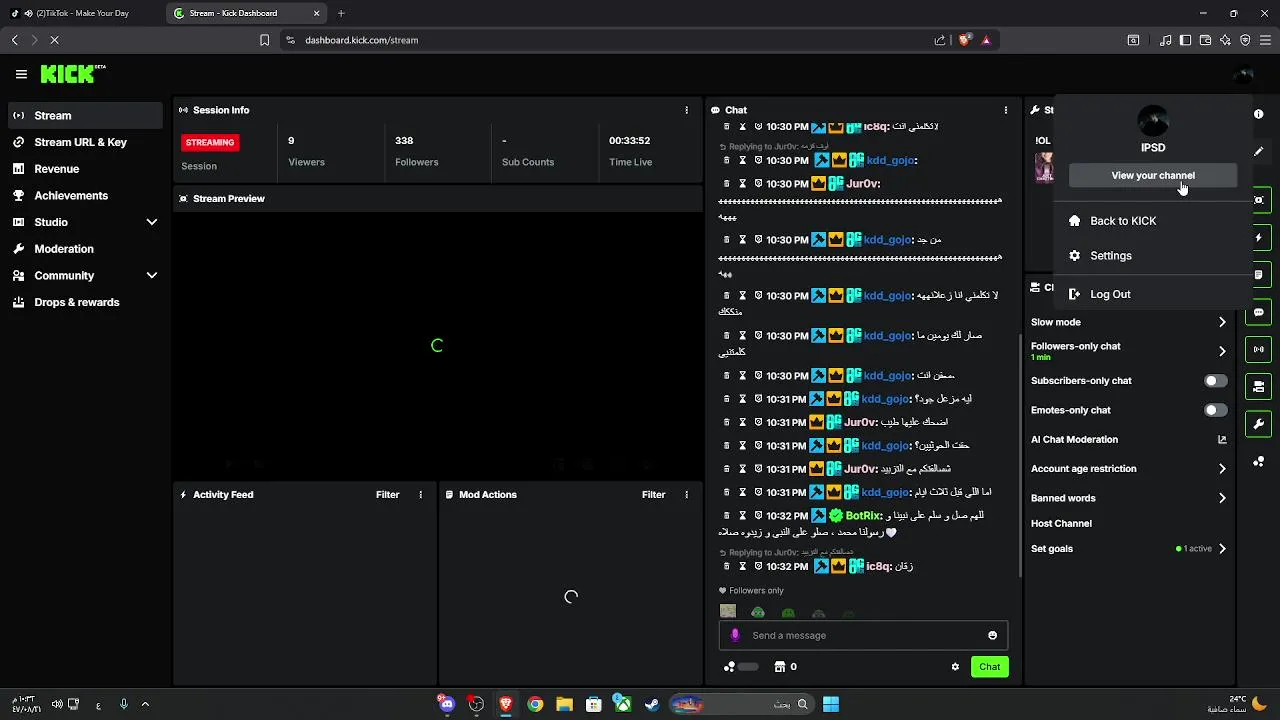Open the Stream sidebar page
Screen dimensions: 1280x720
point(85,115)
